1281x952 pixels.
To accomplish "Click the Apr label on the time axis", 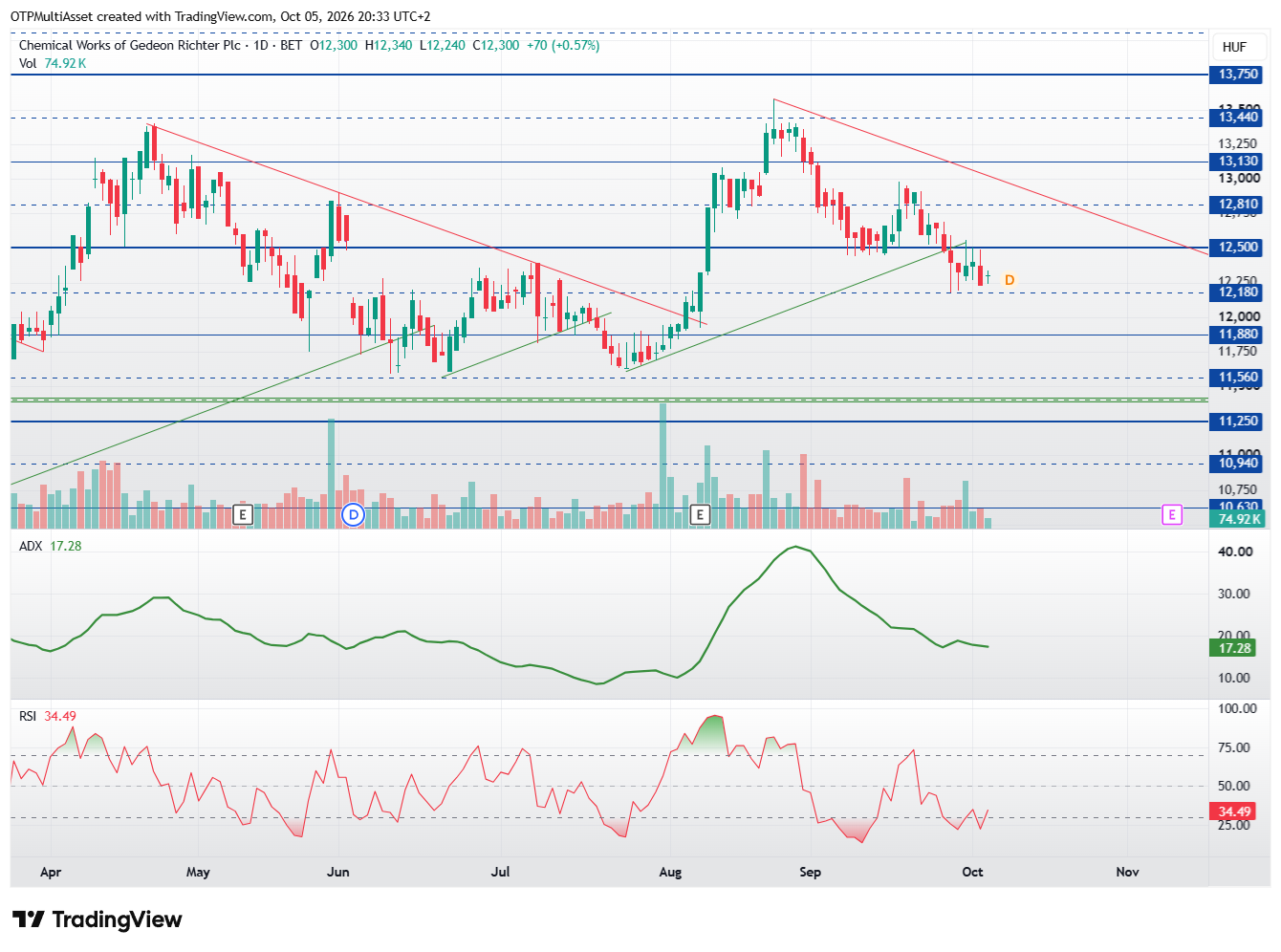I will coord(51,872).
